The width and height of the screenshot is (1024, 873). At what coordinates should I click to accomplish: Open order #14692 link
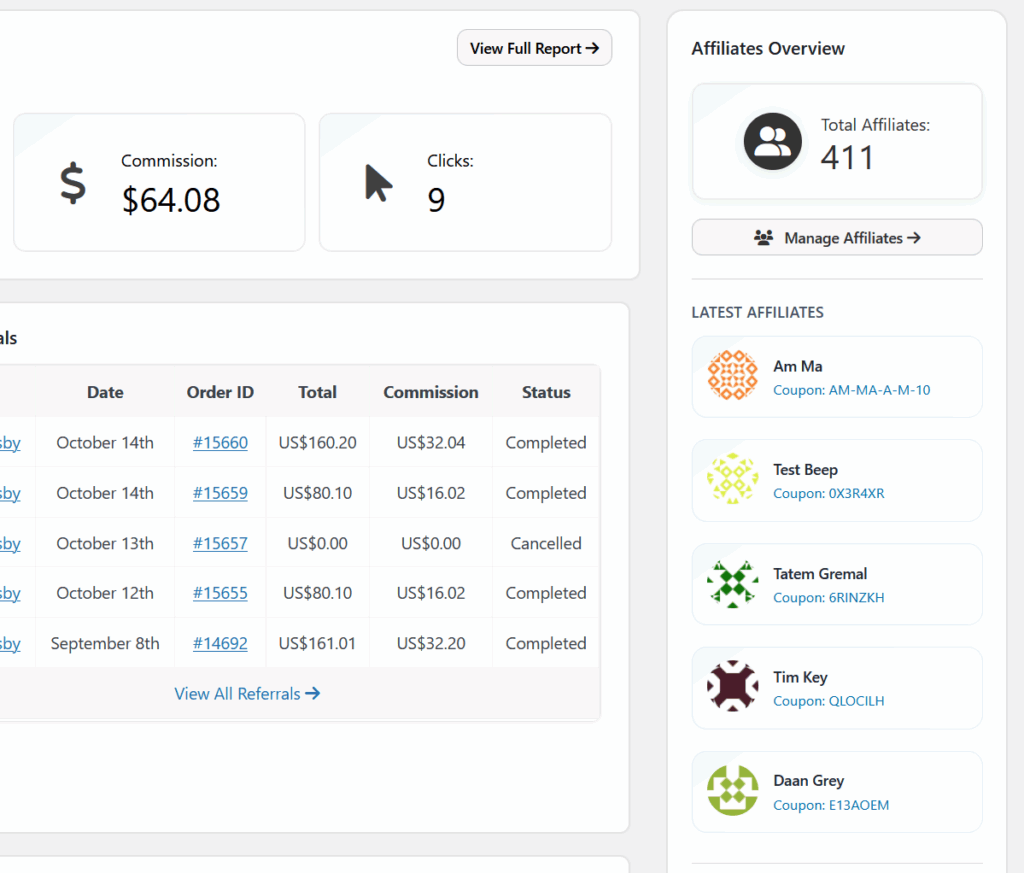click(220, 644)
